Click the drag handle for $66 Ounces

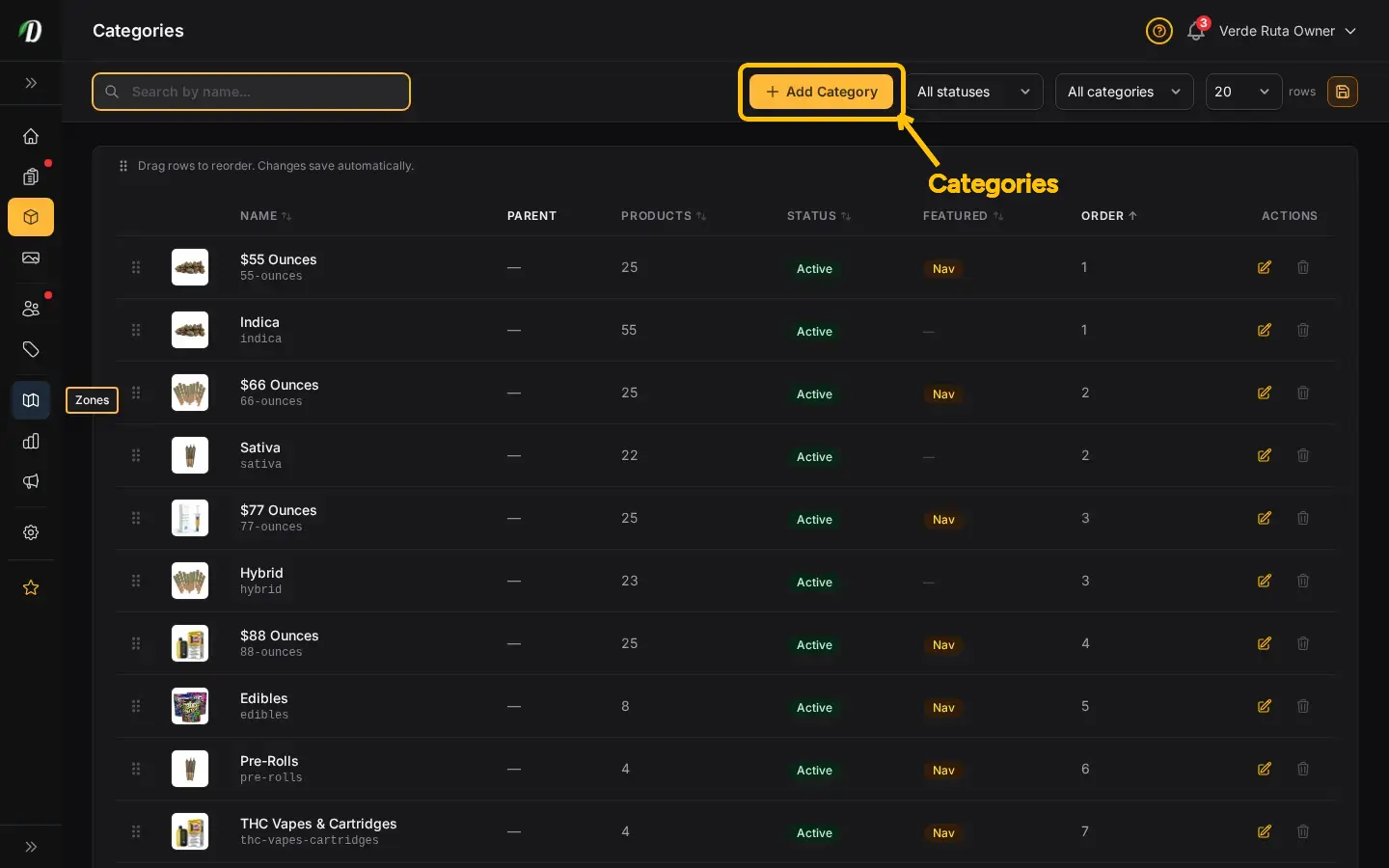coord(136,393)
